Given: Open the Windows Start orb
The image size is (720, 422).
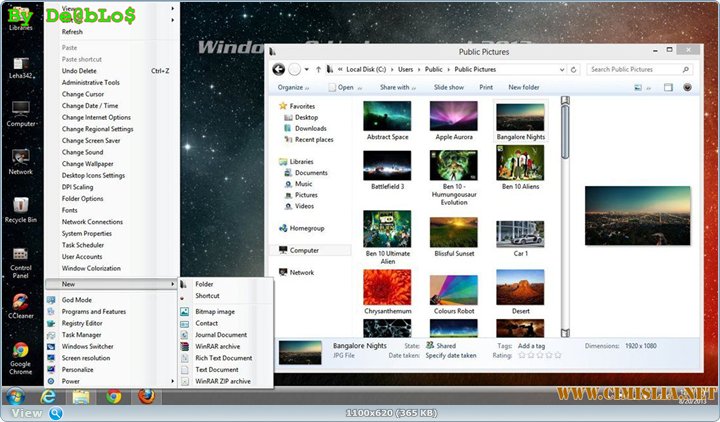Looking at the screenshot, I should (x=15, y=396).
